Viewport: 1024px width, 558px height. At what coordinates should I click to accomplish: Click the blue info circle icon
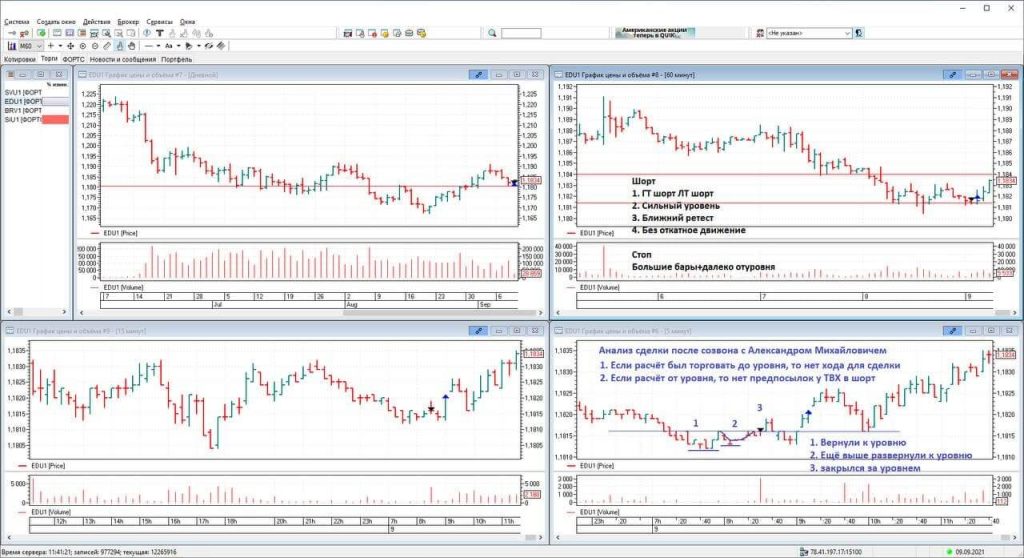[x=146, y=33]
